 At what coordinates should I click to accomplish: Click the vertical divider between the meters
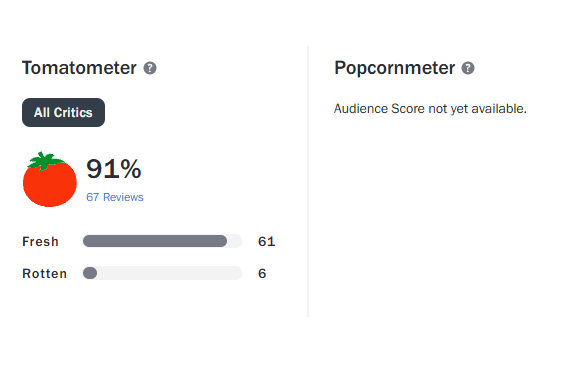[x=308, y=181]
